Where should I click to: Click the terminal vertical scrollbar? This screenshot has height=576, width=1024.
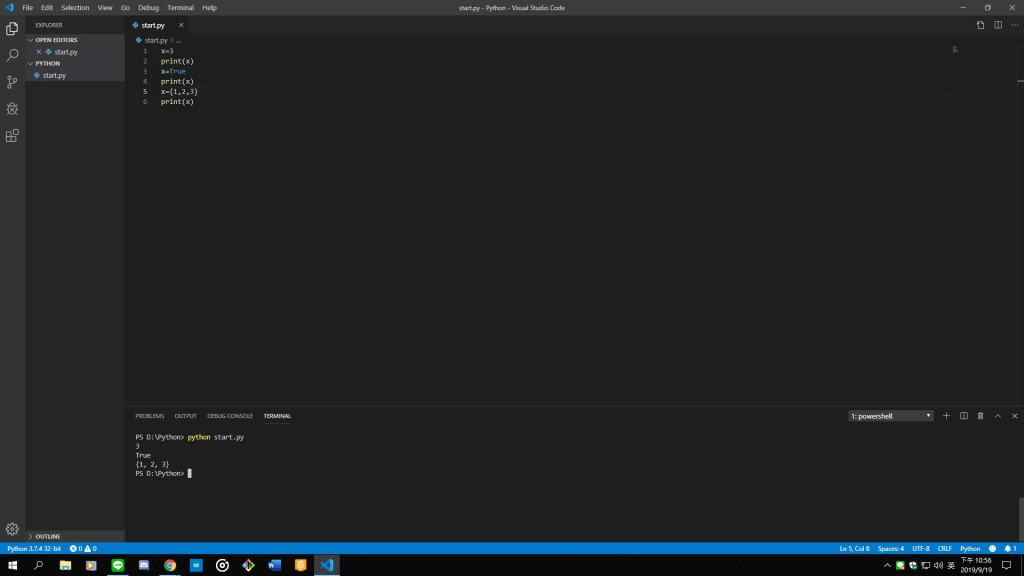pos(1021,519)
